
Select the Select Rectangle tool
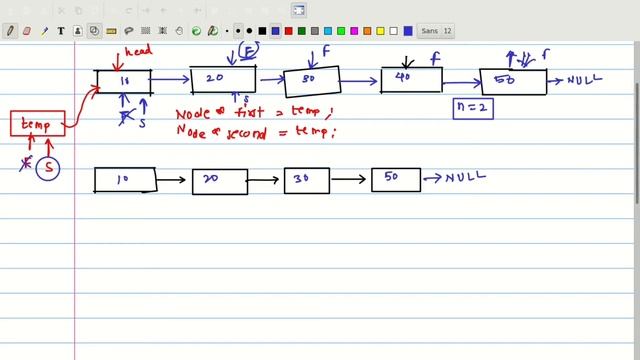(x=145, y=31)
